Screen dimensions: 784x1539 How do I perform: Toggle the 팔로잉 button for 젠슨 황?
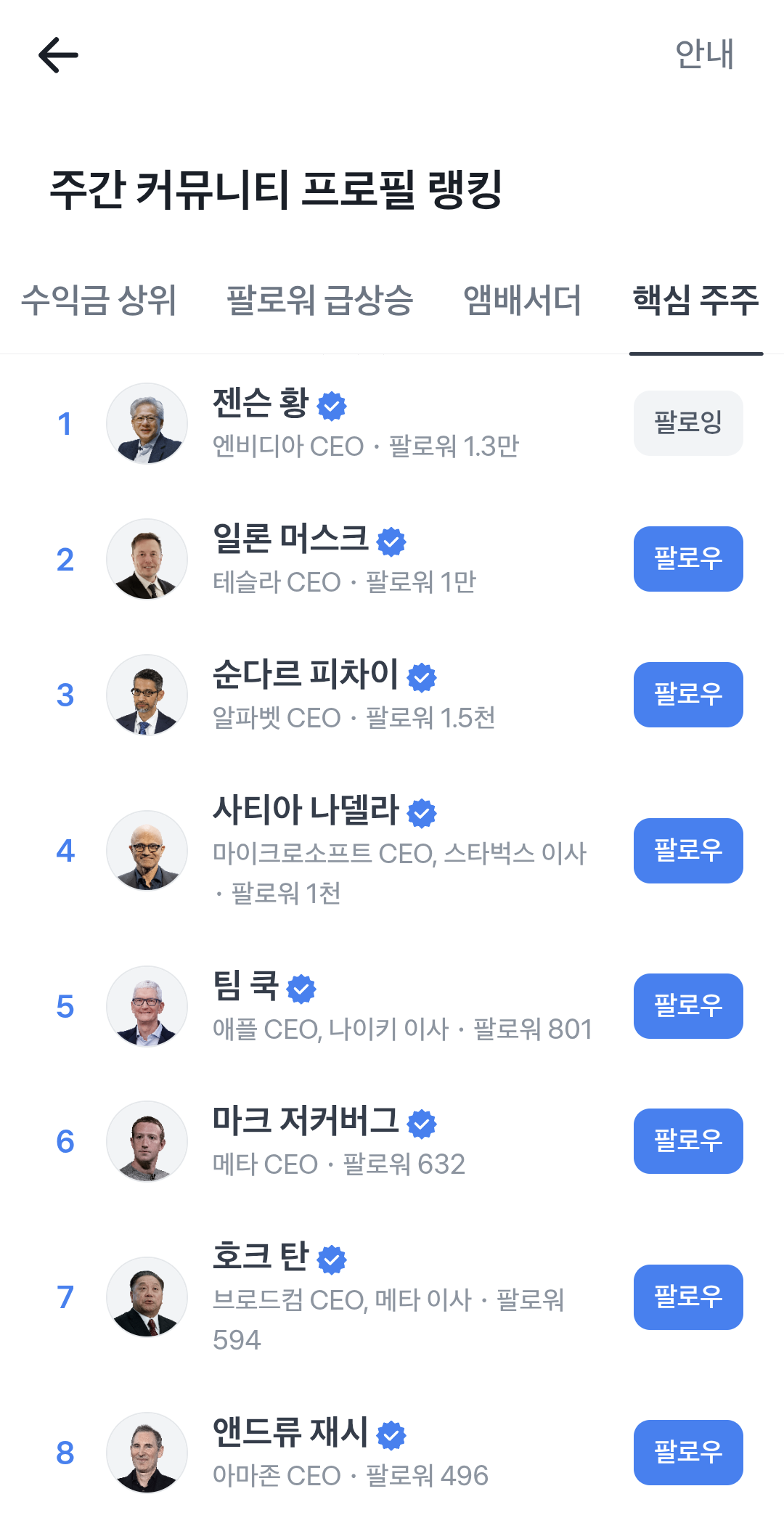688,423
